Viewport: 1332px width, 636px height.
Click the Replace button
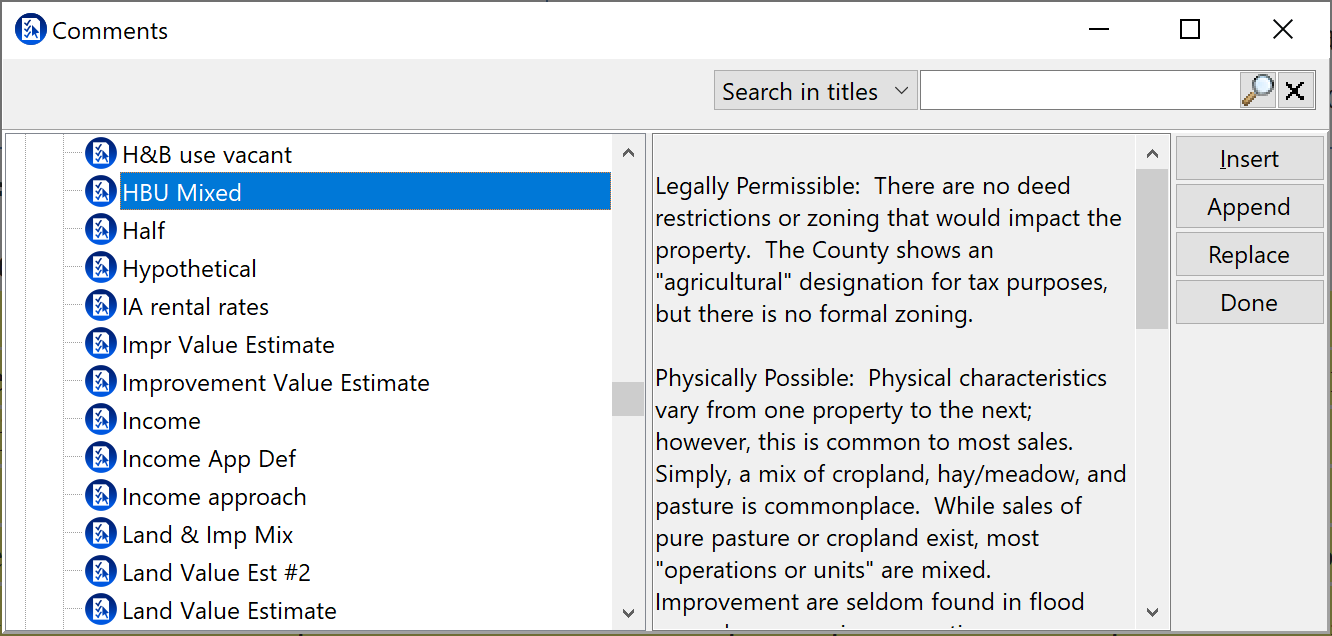pyautogui.click(x=1249, y=255)
